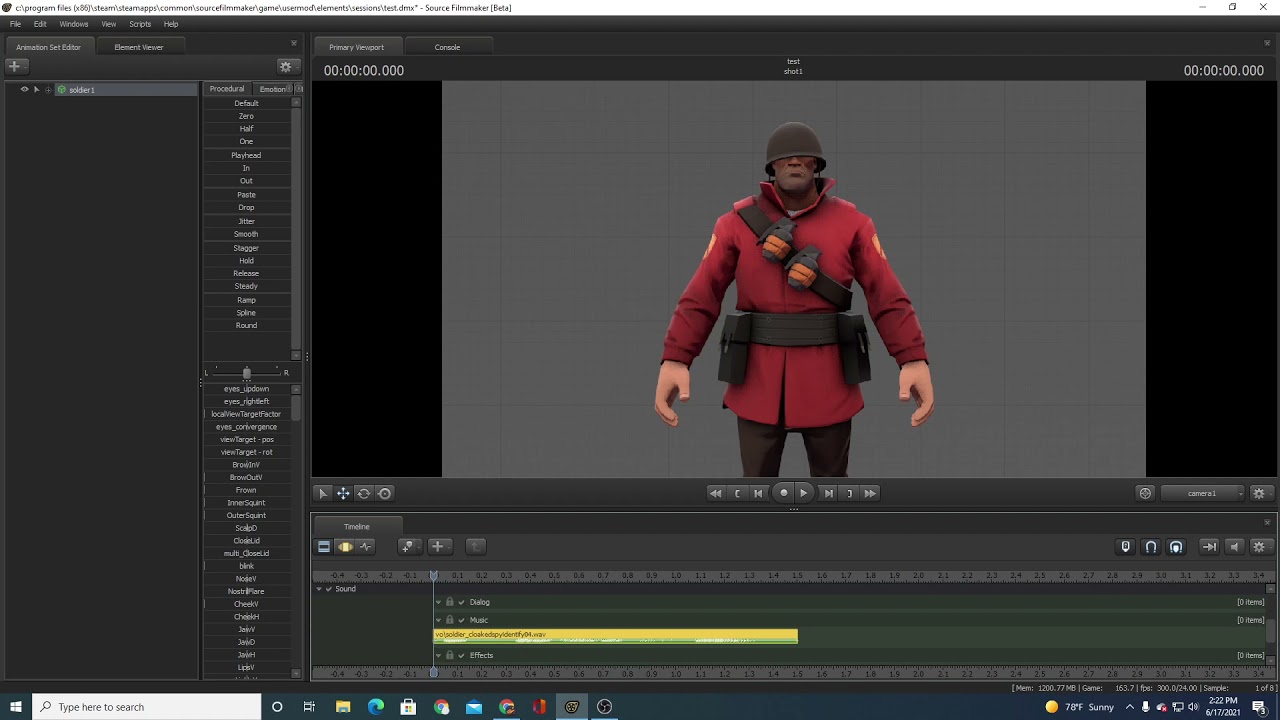Switch to the Clip Editor mode
The height and width of the screenshot is (720, 1280).
click(324, 546)
